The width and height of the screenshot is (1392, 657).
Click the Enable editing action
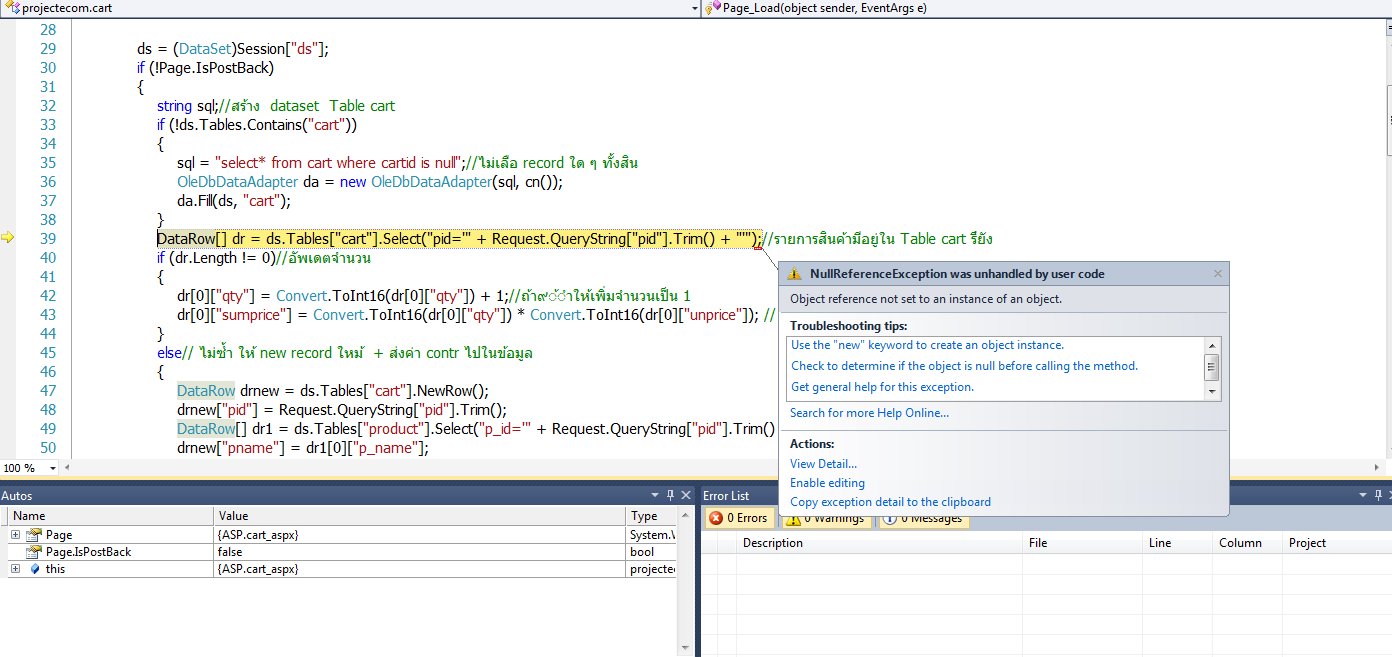click(827, 483)
